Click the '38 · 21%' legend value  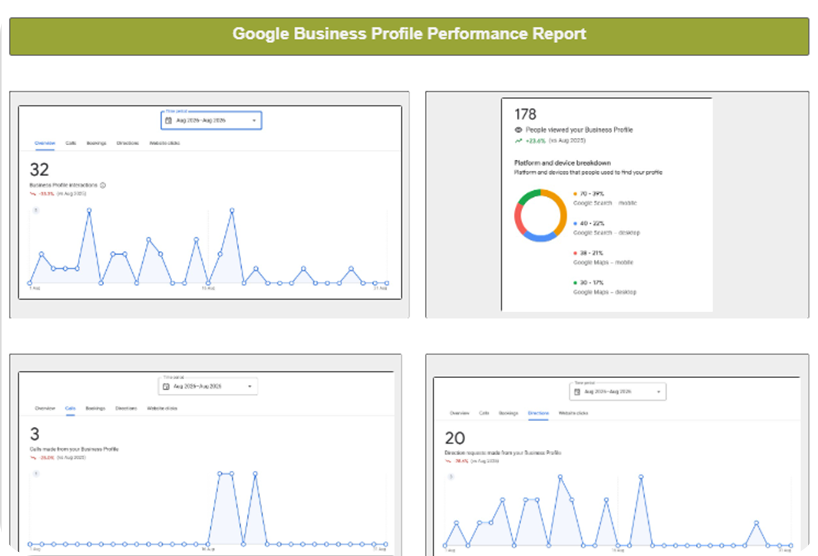click(x=592, y=253)
